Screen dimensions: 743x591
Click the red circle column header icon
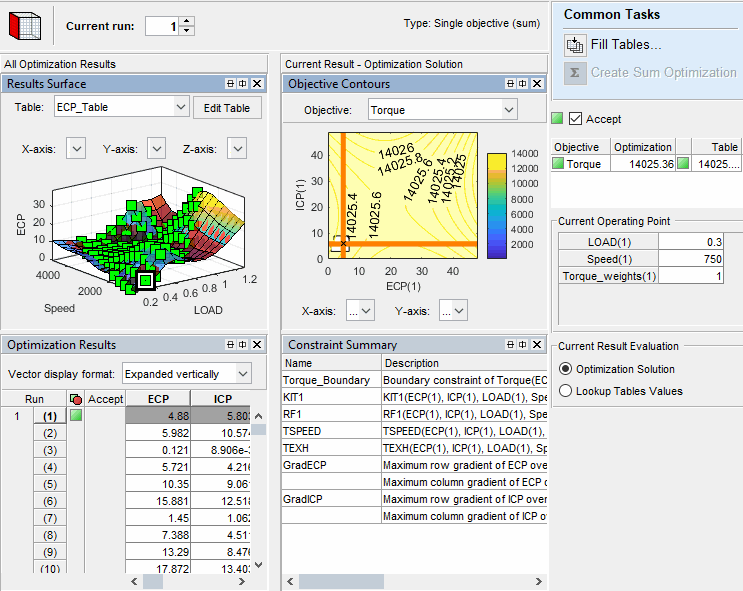pos(76,399)
